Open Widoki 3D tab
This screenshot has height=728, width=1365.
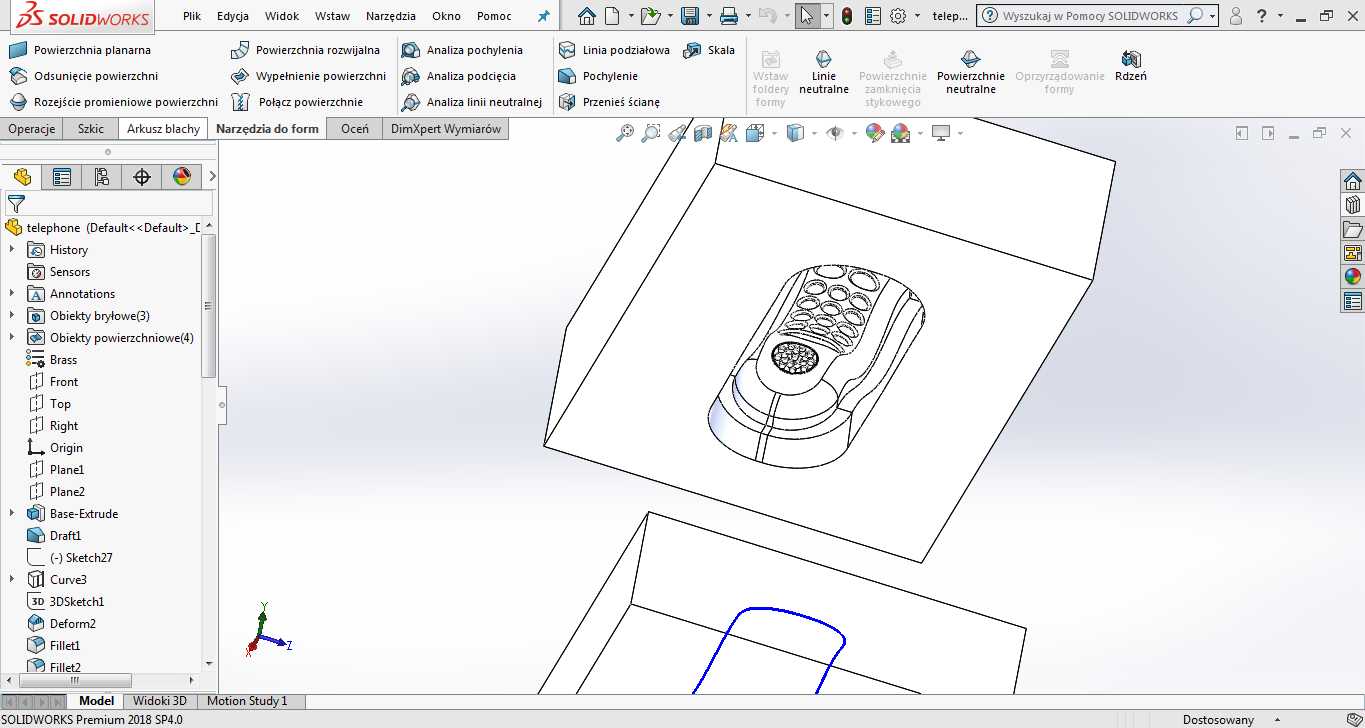(x=160, y=701)
